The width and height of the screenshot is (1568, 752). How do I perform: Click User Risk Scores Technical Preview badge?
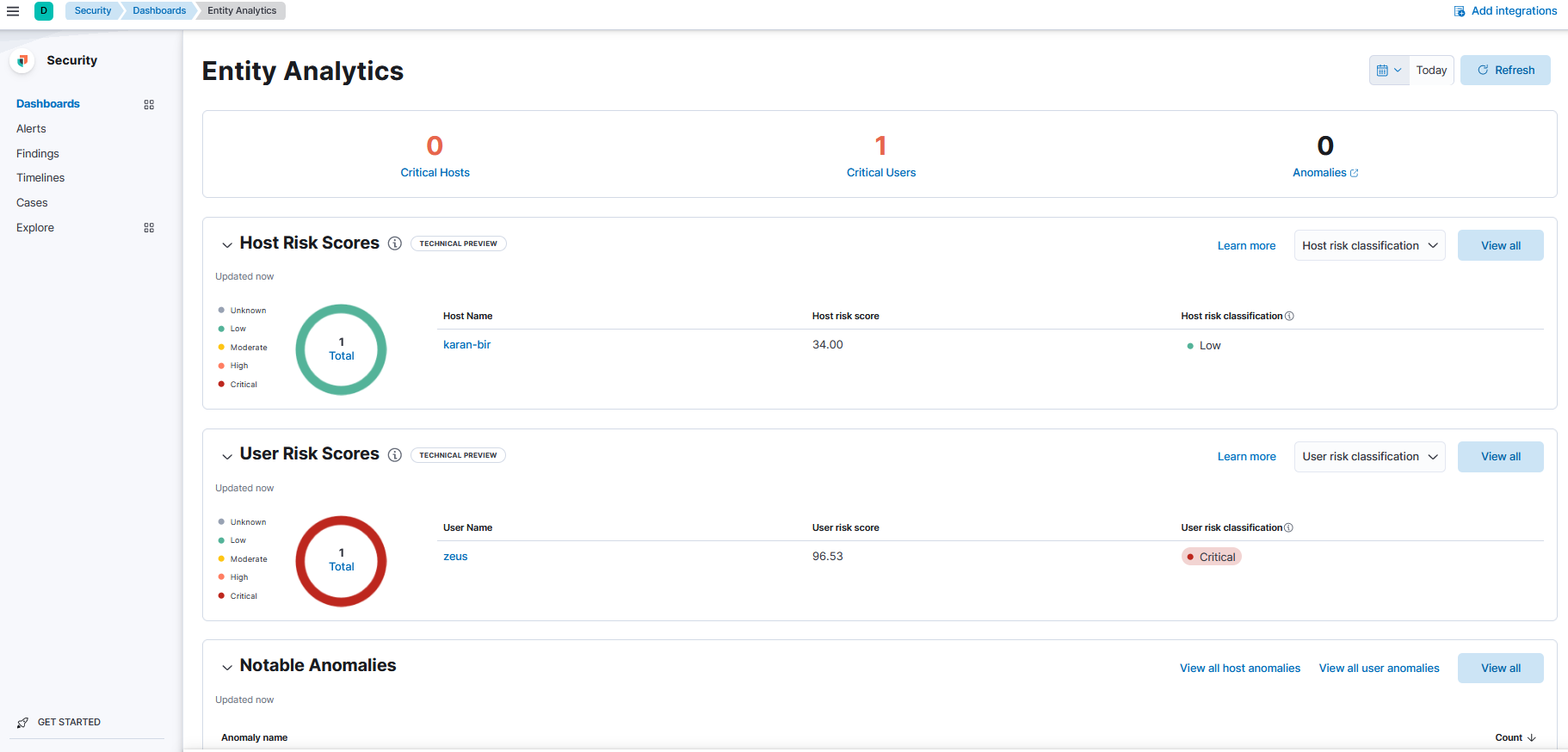coord(458,455)
